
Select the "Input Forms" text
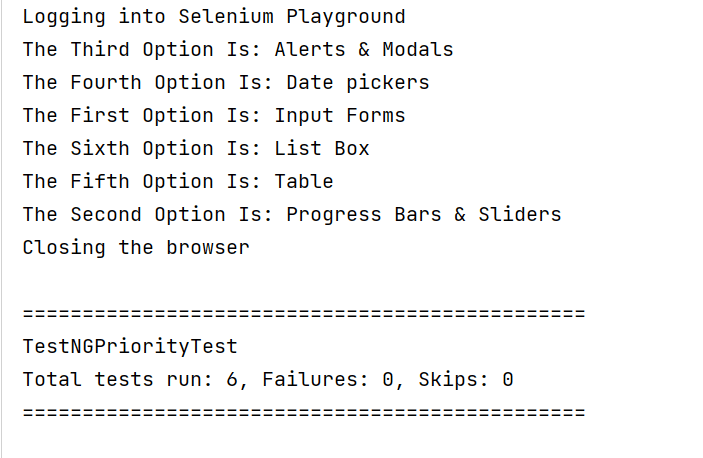(340, 116)
